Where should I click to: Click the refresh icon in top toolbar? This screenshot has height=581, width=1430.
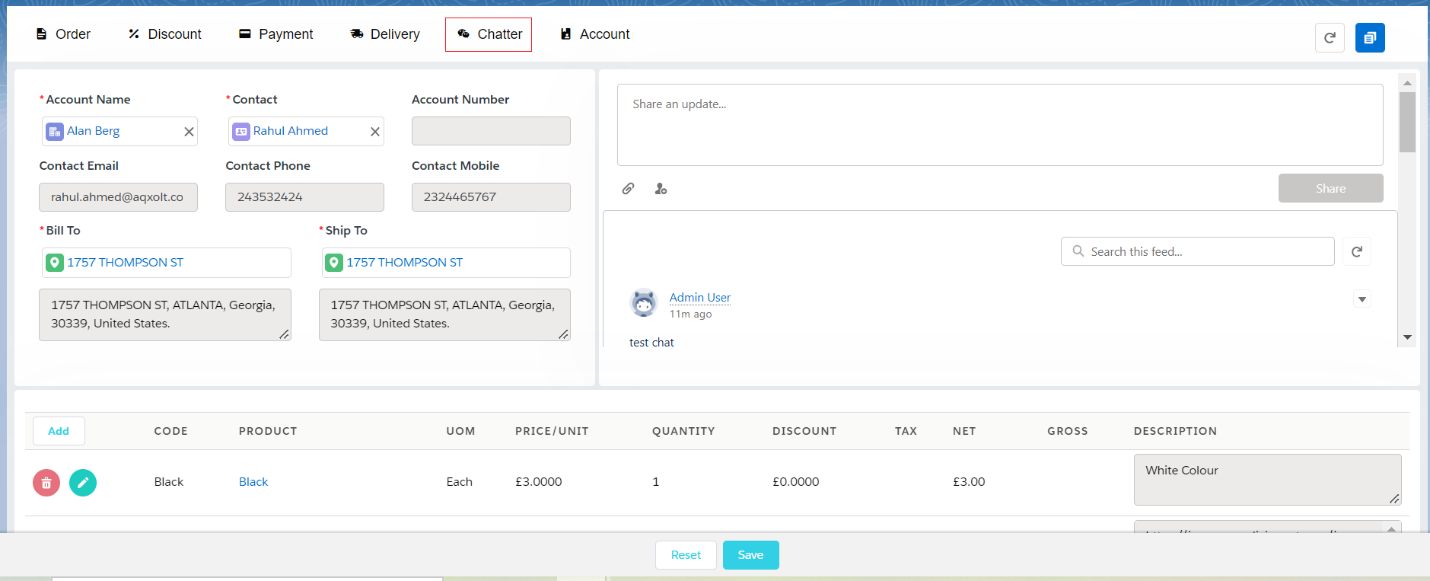point(1330,38)
